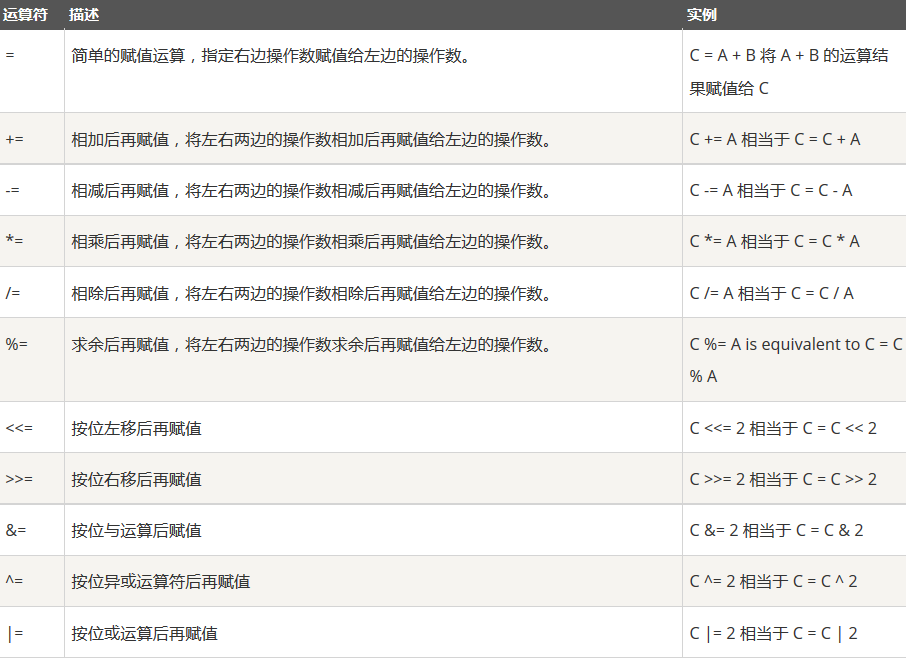
Task: Click example 'C <<= 2 相当于 C = C << 2'
Action: pyautogui.click(x=783, y=429)
